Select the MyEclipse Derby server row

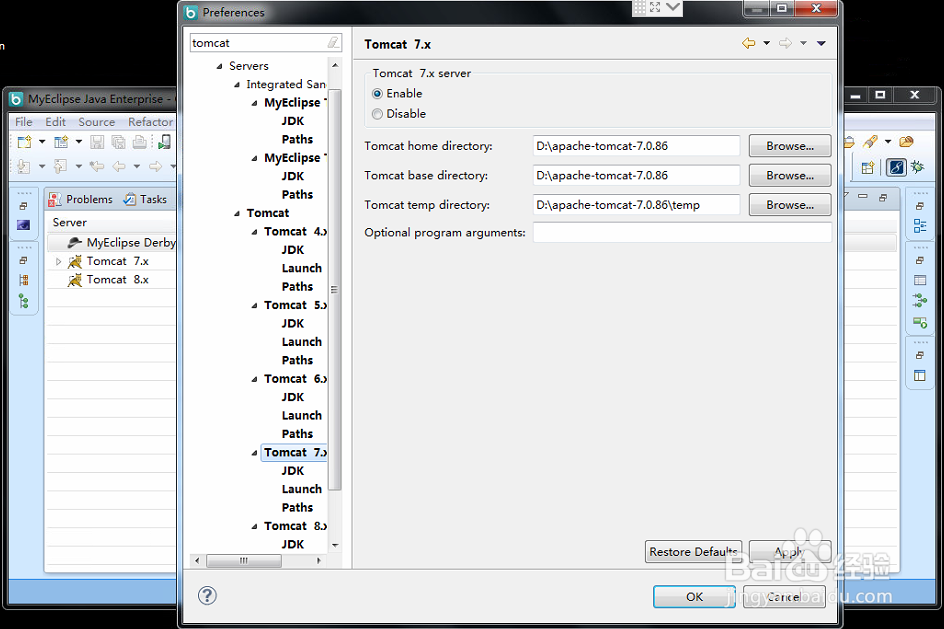[112, 243]
